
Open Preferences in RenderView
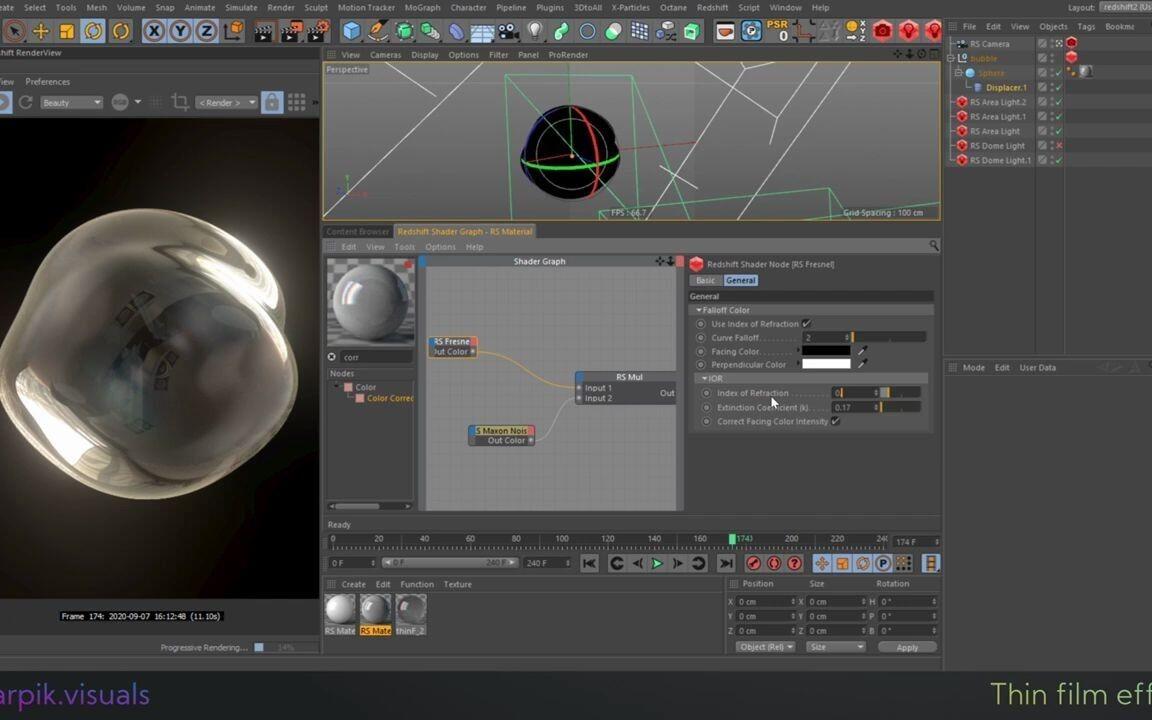48,82
